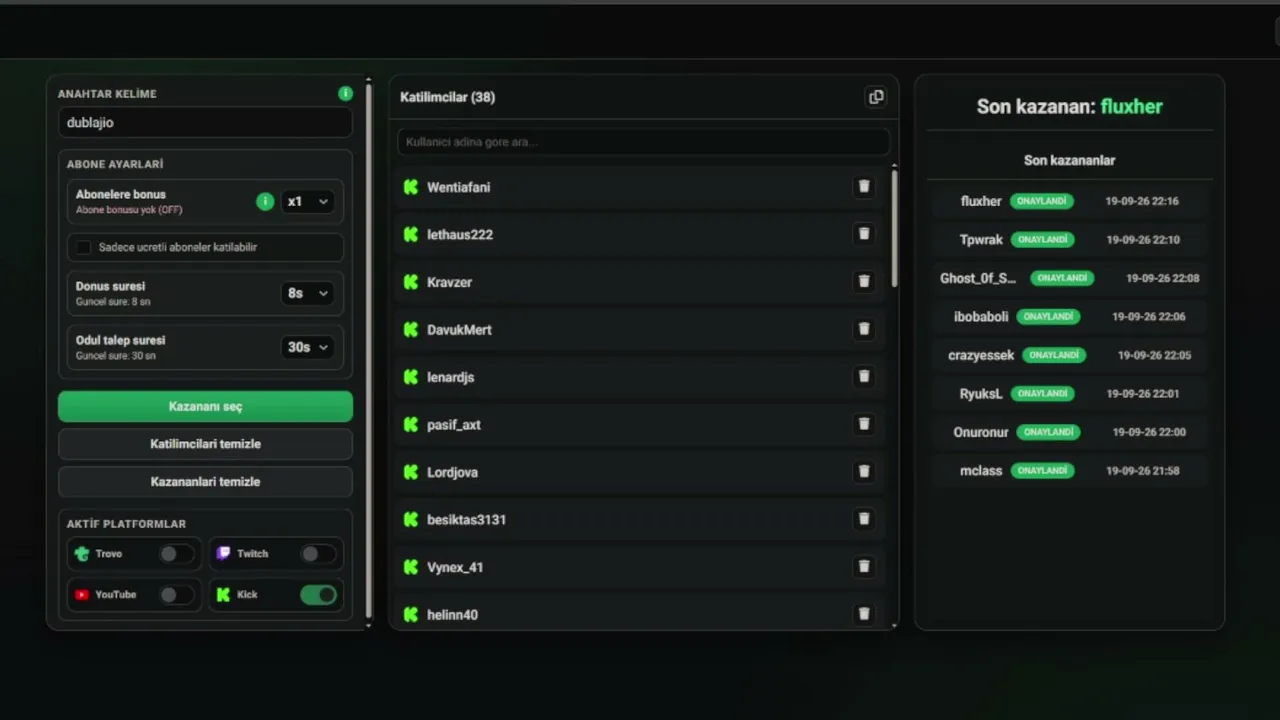Delete participant DavukMert
This screenshot has height=720, width=1280.
pyautogui.click(x=864, y=328)
